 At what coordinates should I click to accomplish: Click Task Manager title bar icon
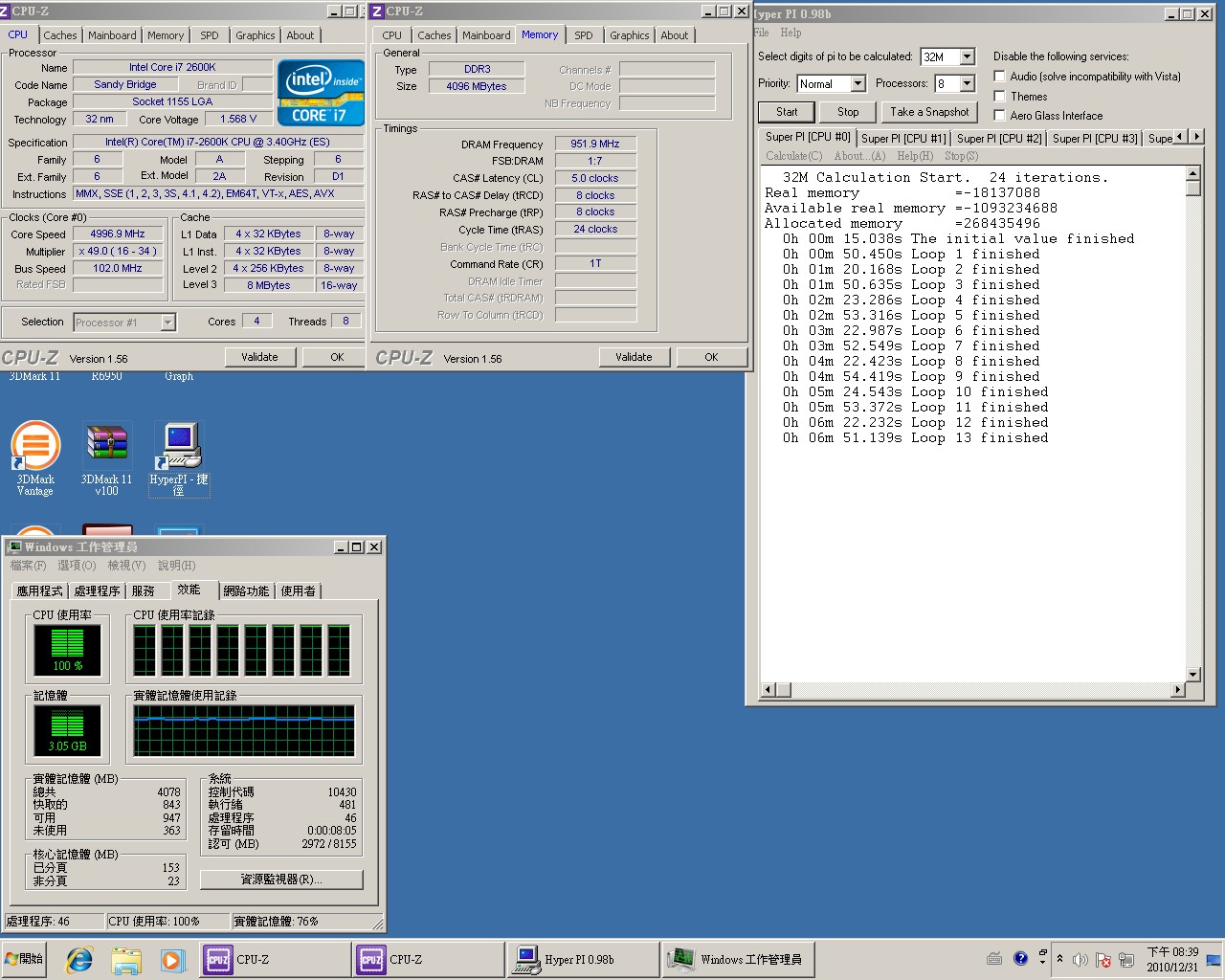14,547
